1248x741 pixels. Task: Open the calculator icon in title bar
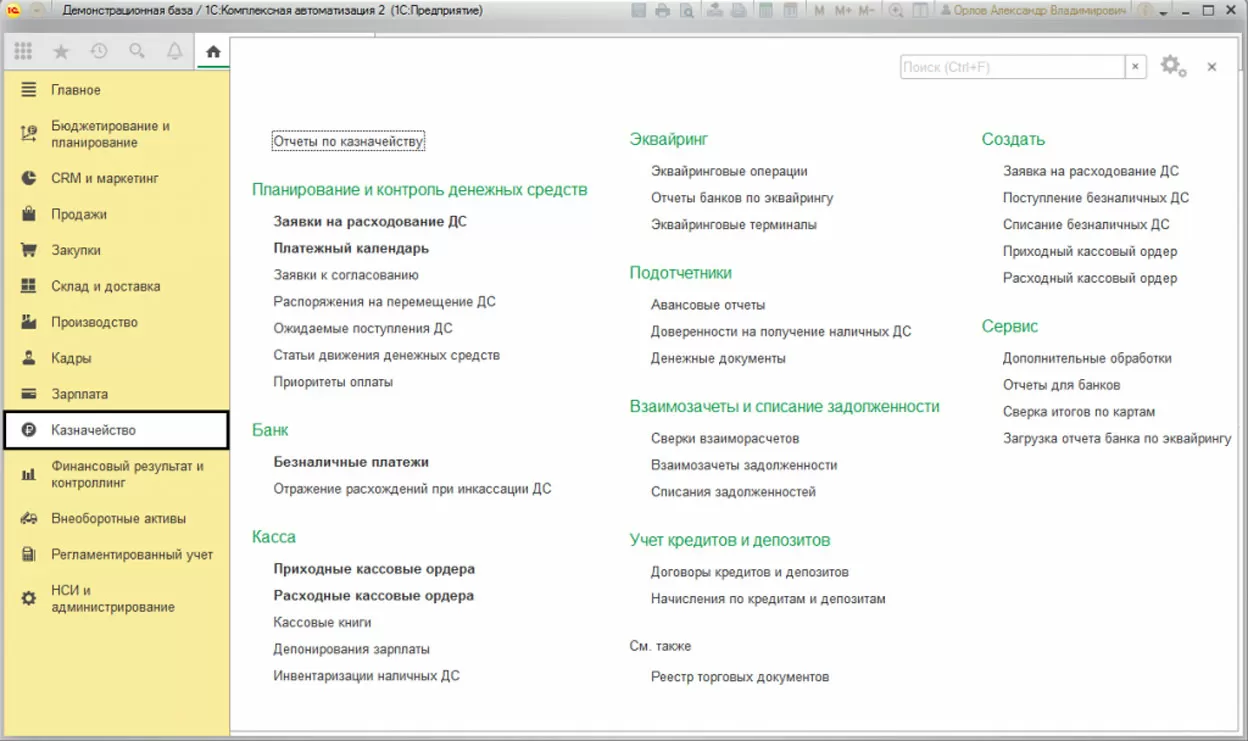766,10
